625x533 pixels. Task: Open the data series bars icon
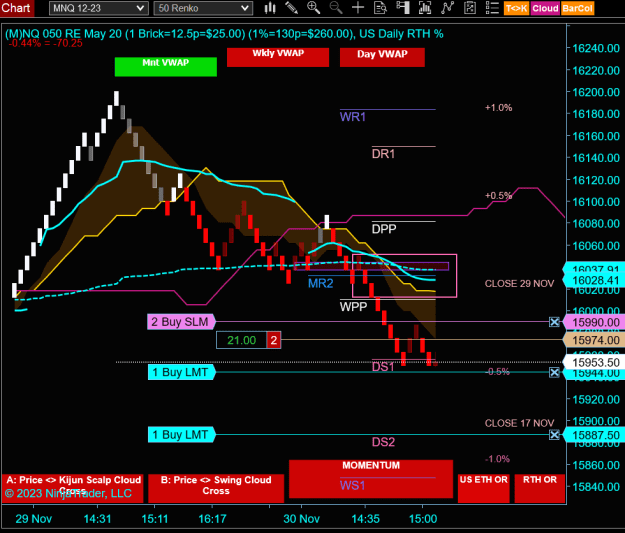pyautogui.click(x=425, y=8)
